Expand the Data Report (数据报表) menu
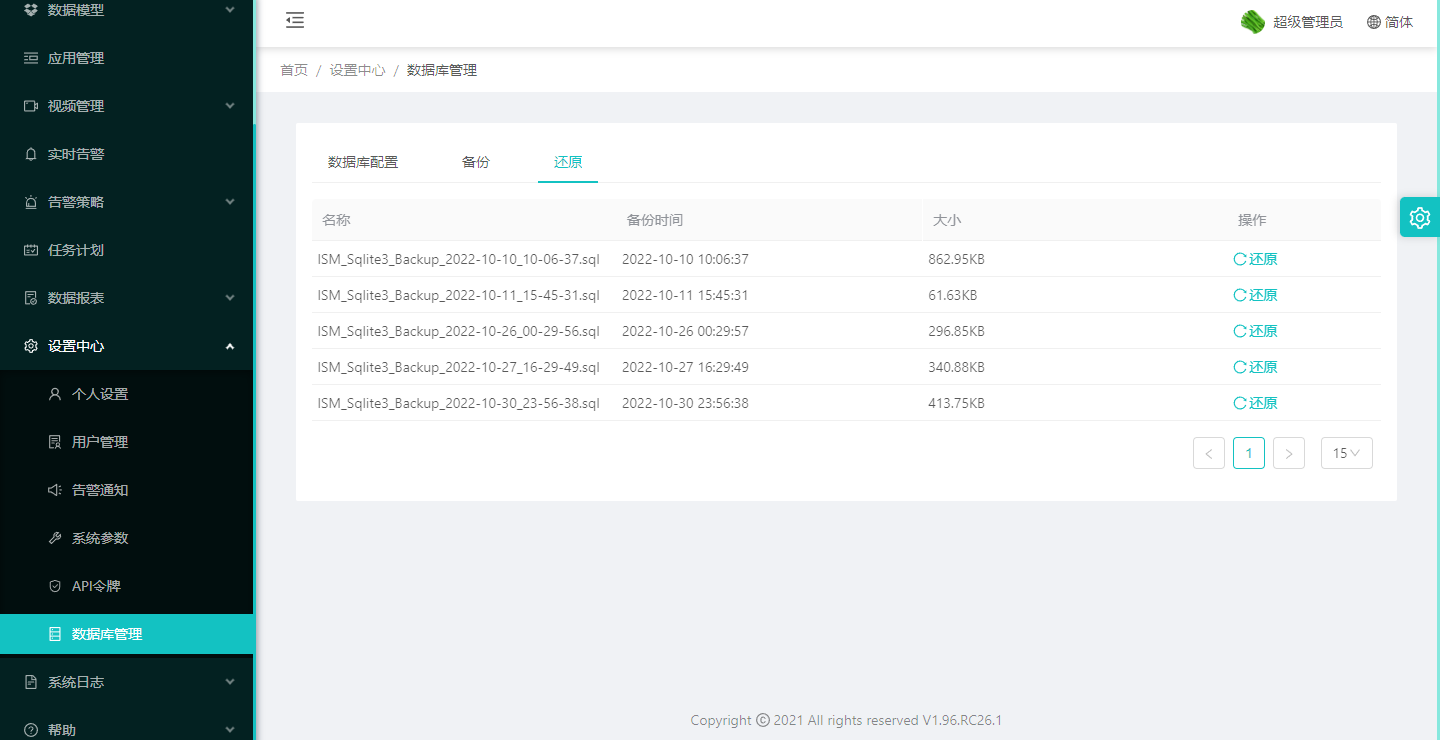 coord(126,298)
